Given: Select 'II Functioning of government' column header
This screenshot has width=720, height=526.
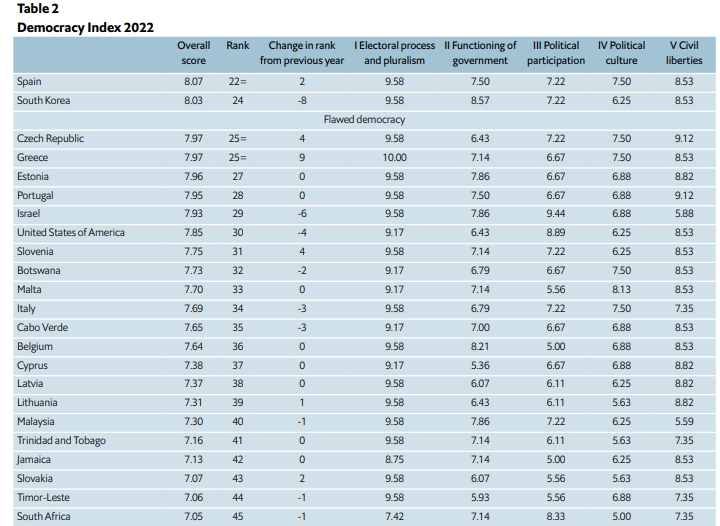Looking at the screenshot, I should coord(479,53).
